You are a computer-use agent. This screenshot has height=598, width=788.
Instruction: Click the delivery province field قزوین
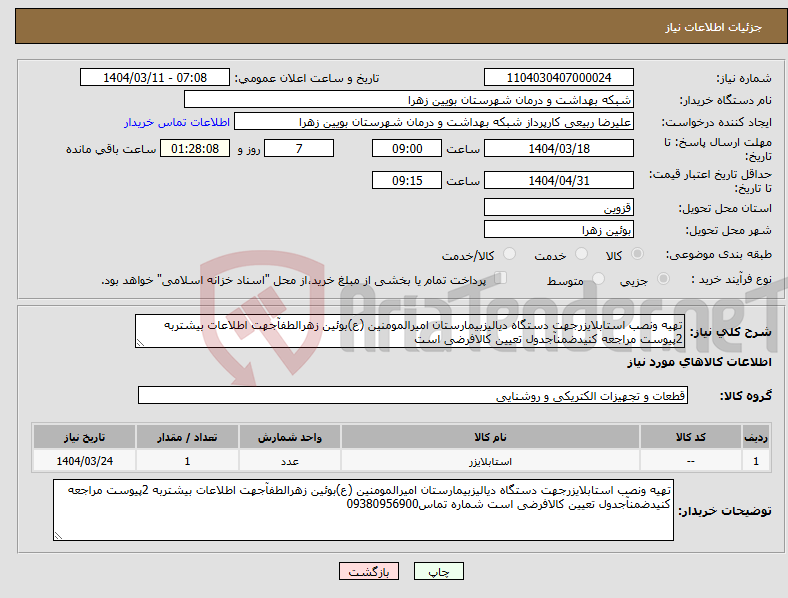coord(558,207)
